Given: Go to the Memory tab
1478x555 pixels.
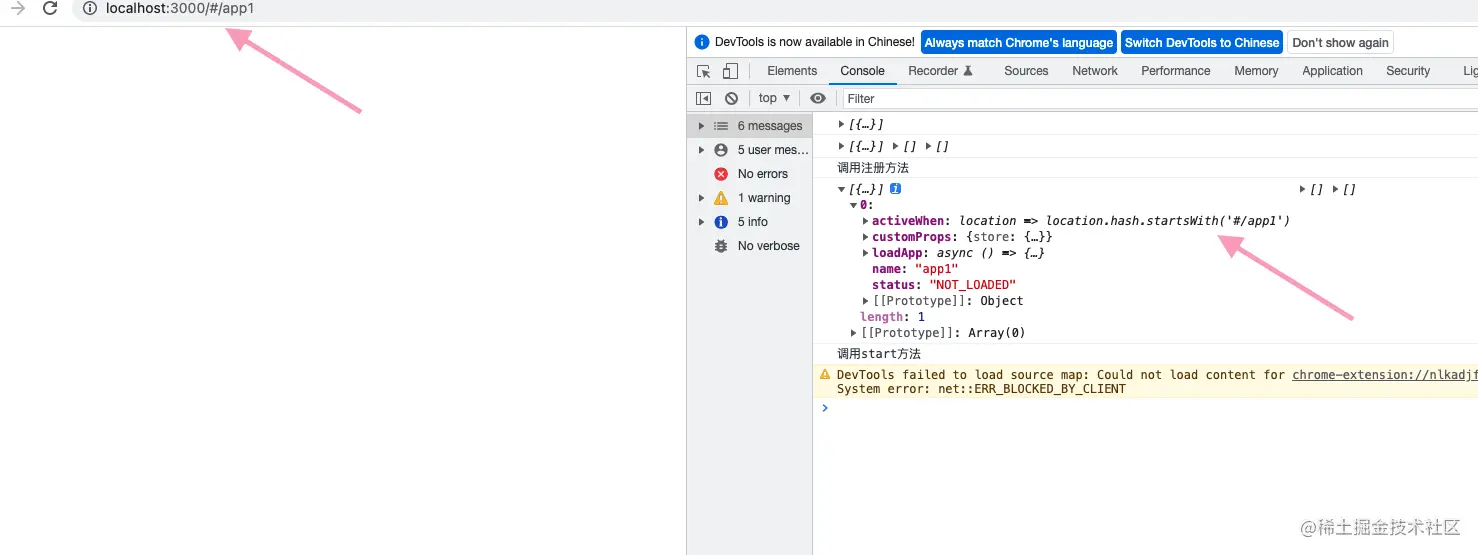Looking at the screenshot, I should pyautogui.click(x=1256, y=71).
